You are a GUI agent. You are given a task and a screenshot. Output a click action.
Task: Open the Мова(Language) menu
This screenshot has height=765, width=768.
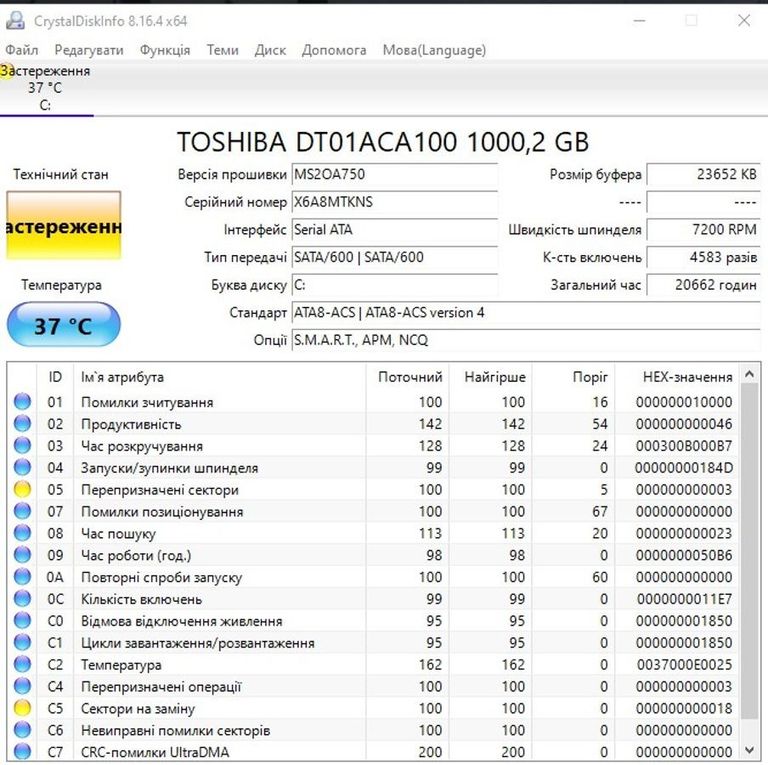click(434, 50)
